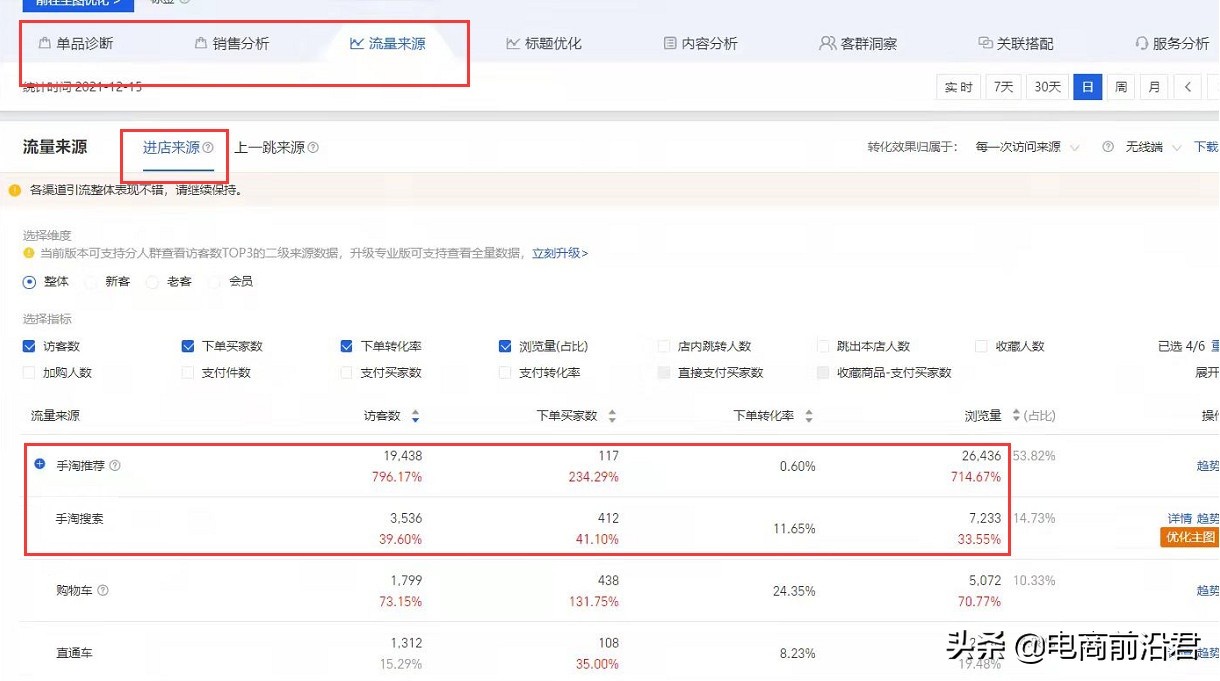This screenshot has height=681, width=1220.
Task: Sort table by 访客数 column arrows
Action: (415, 416)
